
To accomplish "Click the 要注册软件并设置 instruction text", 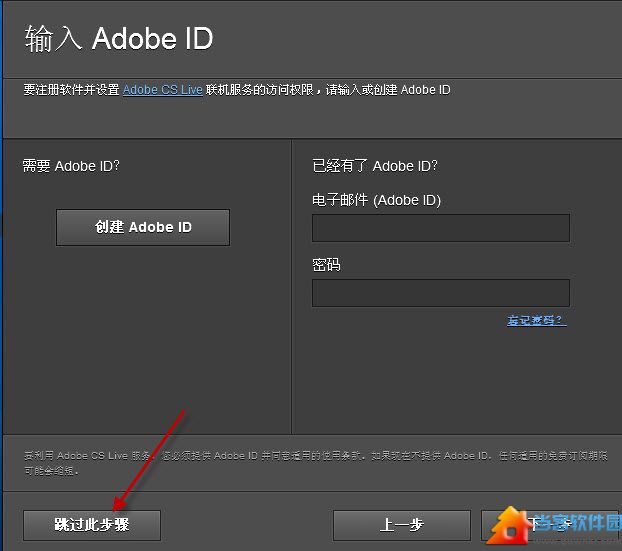I will [72, 90].
